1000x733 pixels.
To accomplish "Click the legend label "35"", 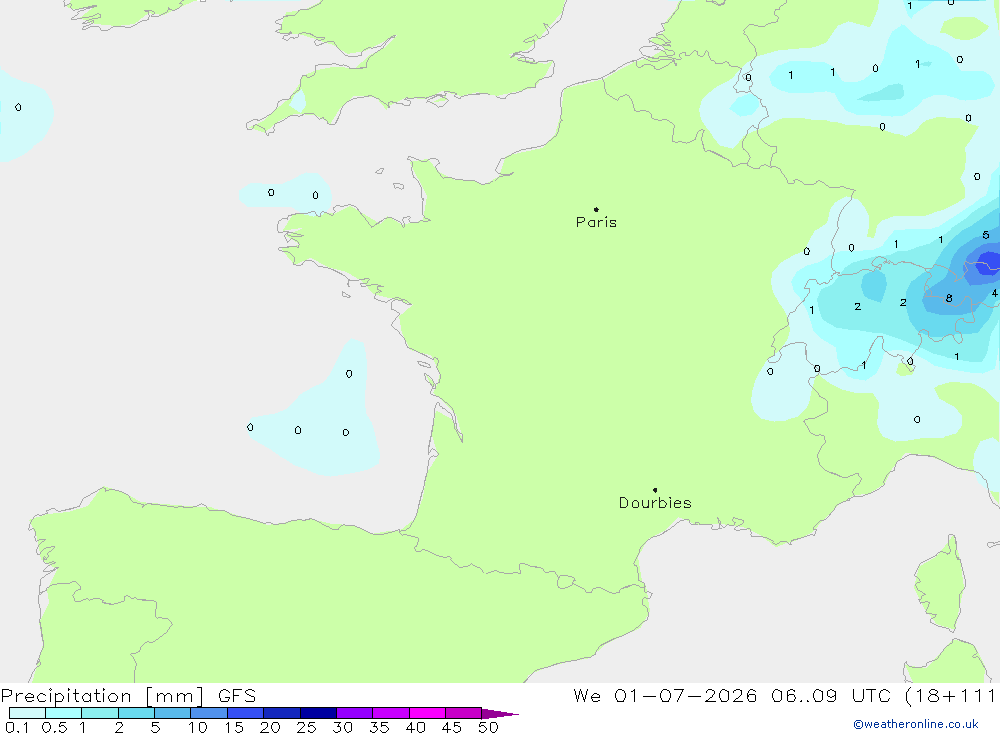I will click(379, 727).
